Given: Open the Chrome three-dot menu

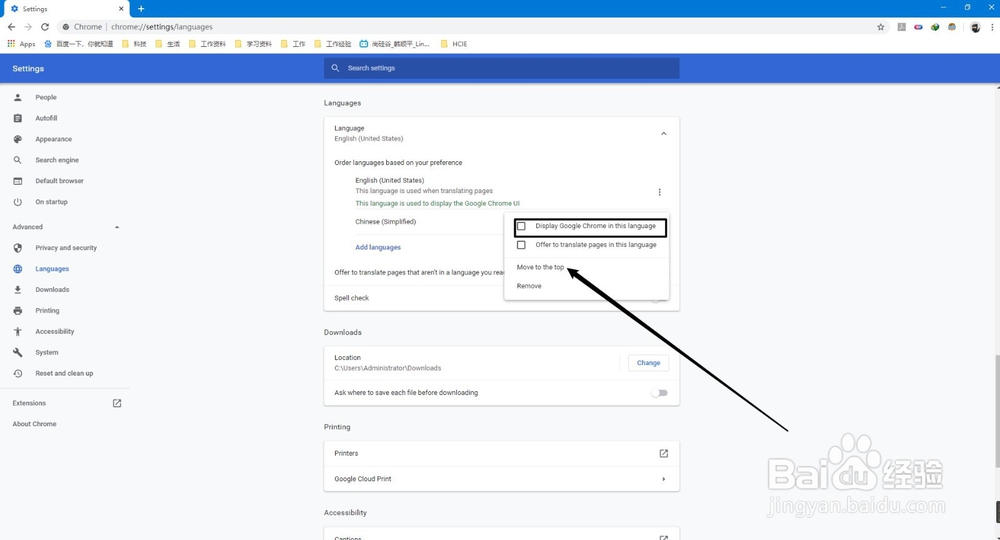Looking at the screenshot, I should pos(992,27).
